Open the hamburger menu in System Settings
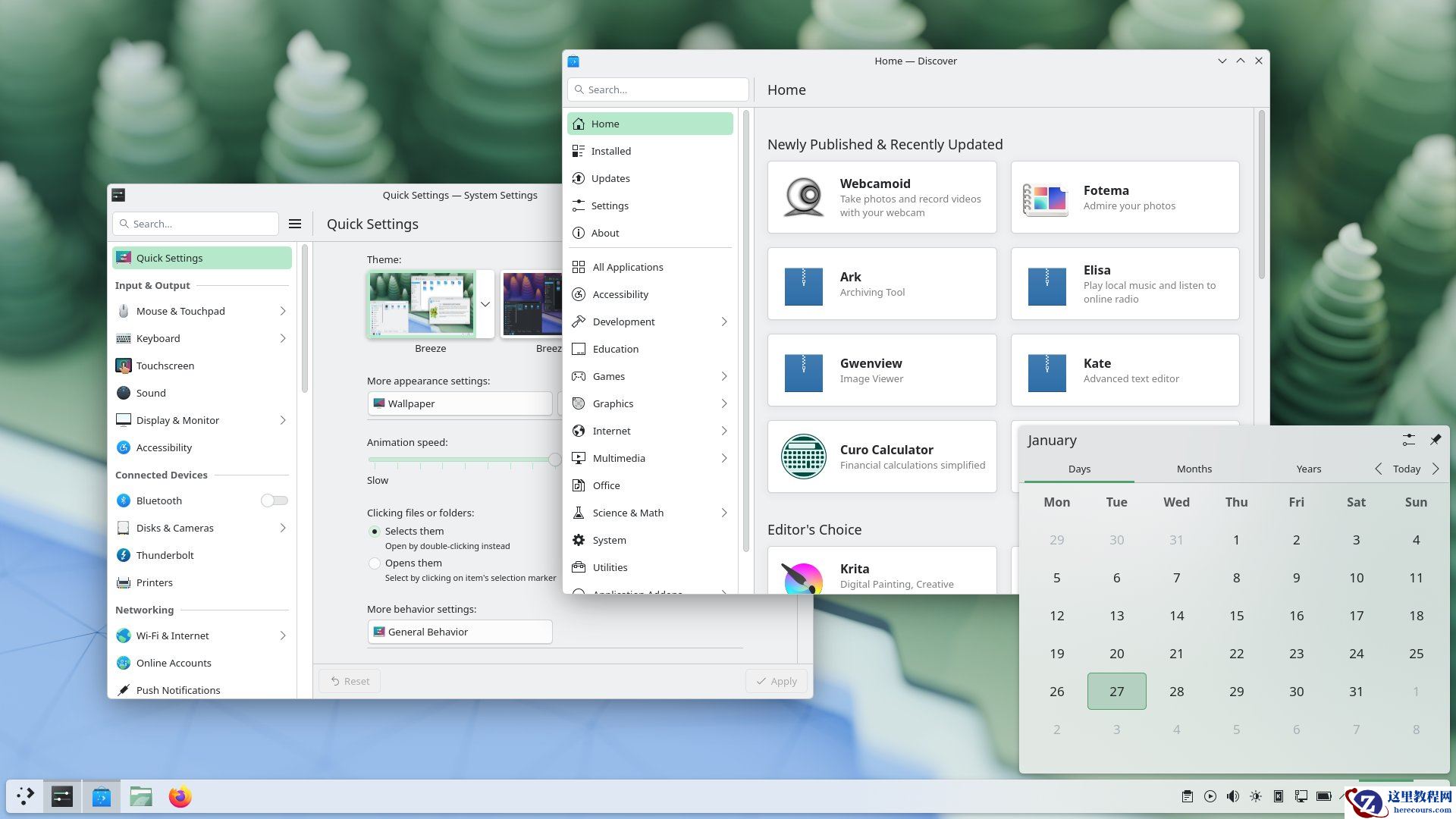Screen dimensions: 1456x819 295,224
